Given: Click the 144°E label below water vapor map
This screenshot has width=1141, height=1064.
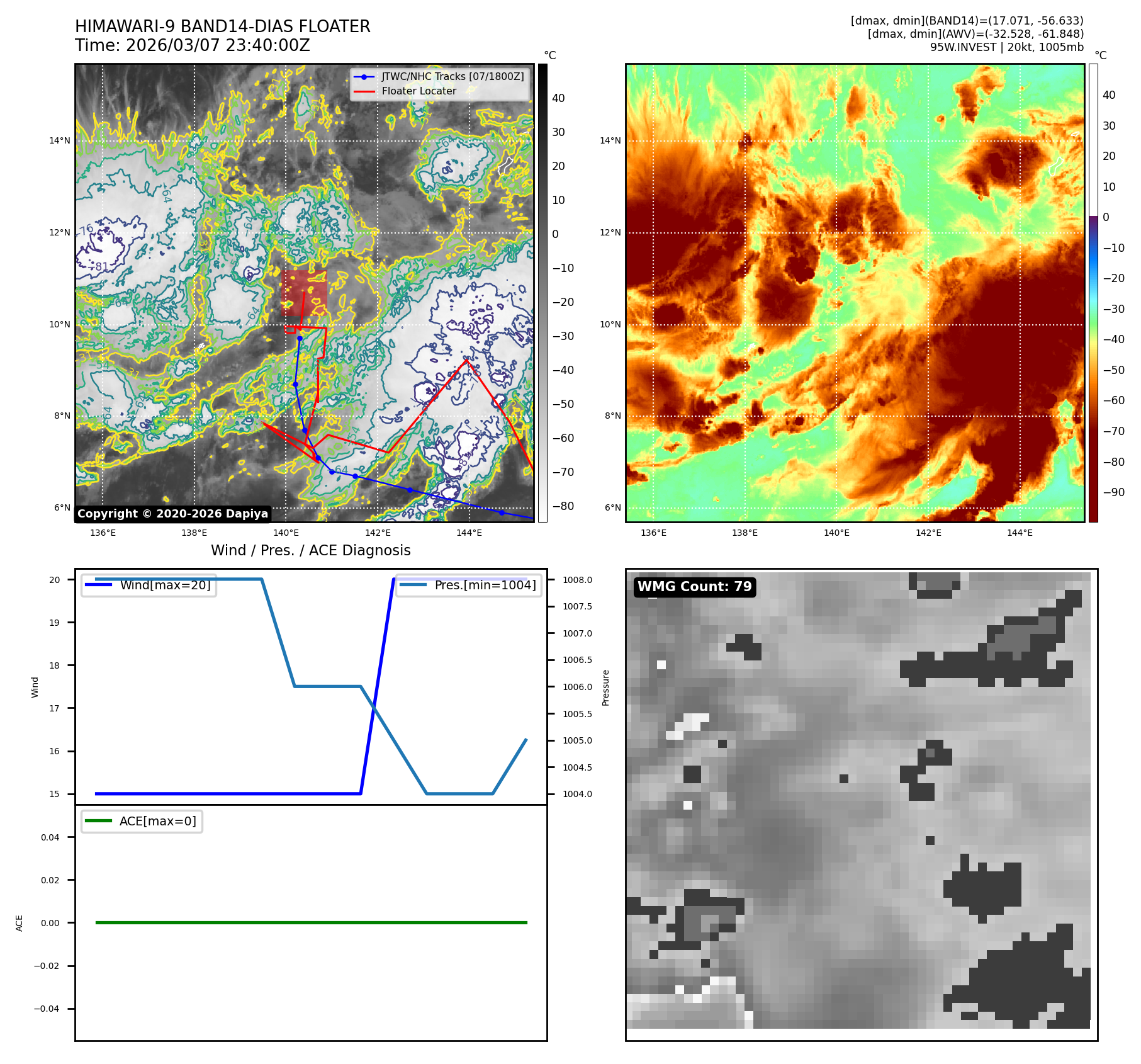Looking at the screenshot, I should pos(1019,533).
